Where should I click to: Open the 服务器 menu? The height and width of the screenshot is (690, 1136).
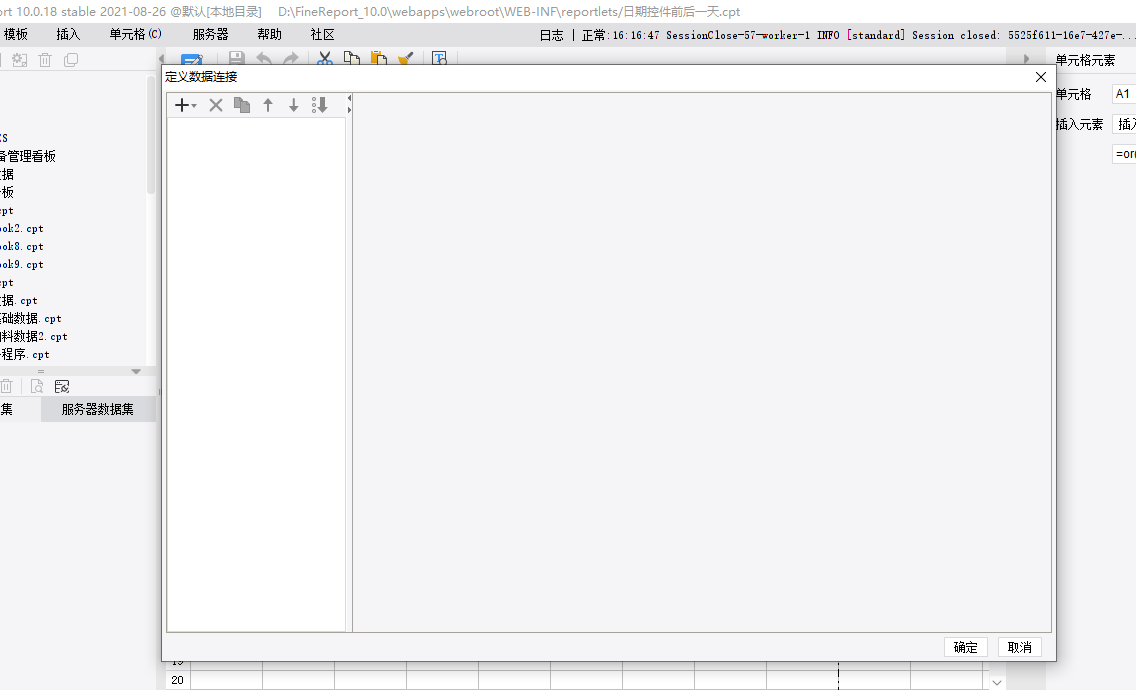[x=211, y=34]
